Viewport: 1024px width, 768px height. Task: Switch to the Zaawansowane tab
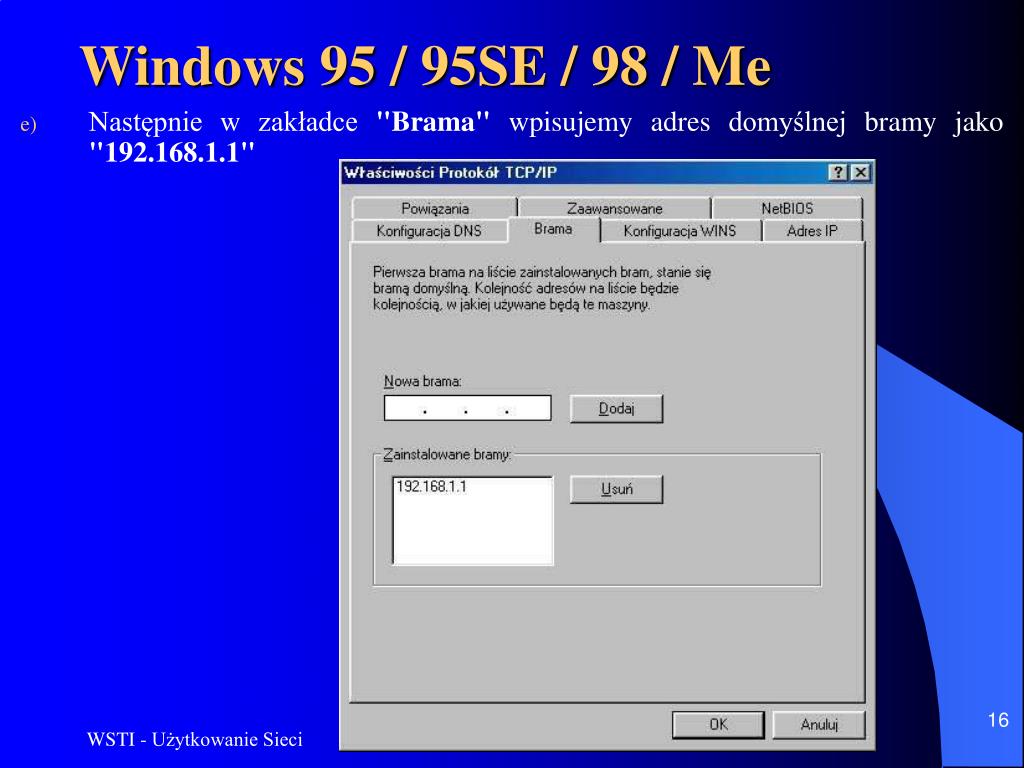(x=615, y=208)
